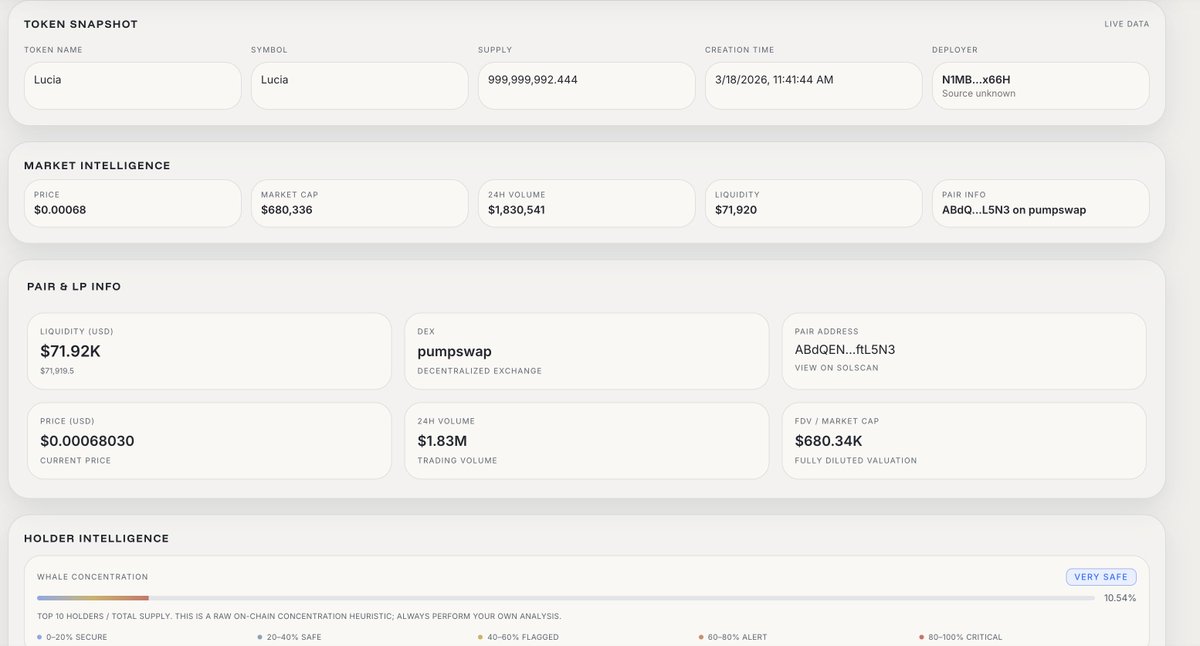Screen dimensions: 1200x646
Task: Click the Market Cap value $680,336
Action: [287, 210]
